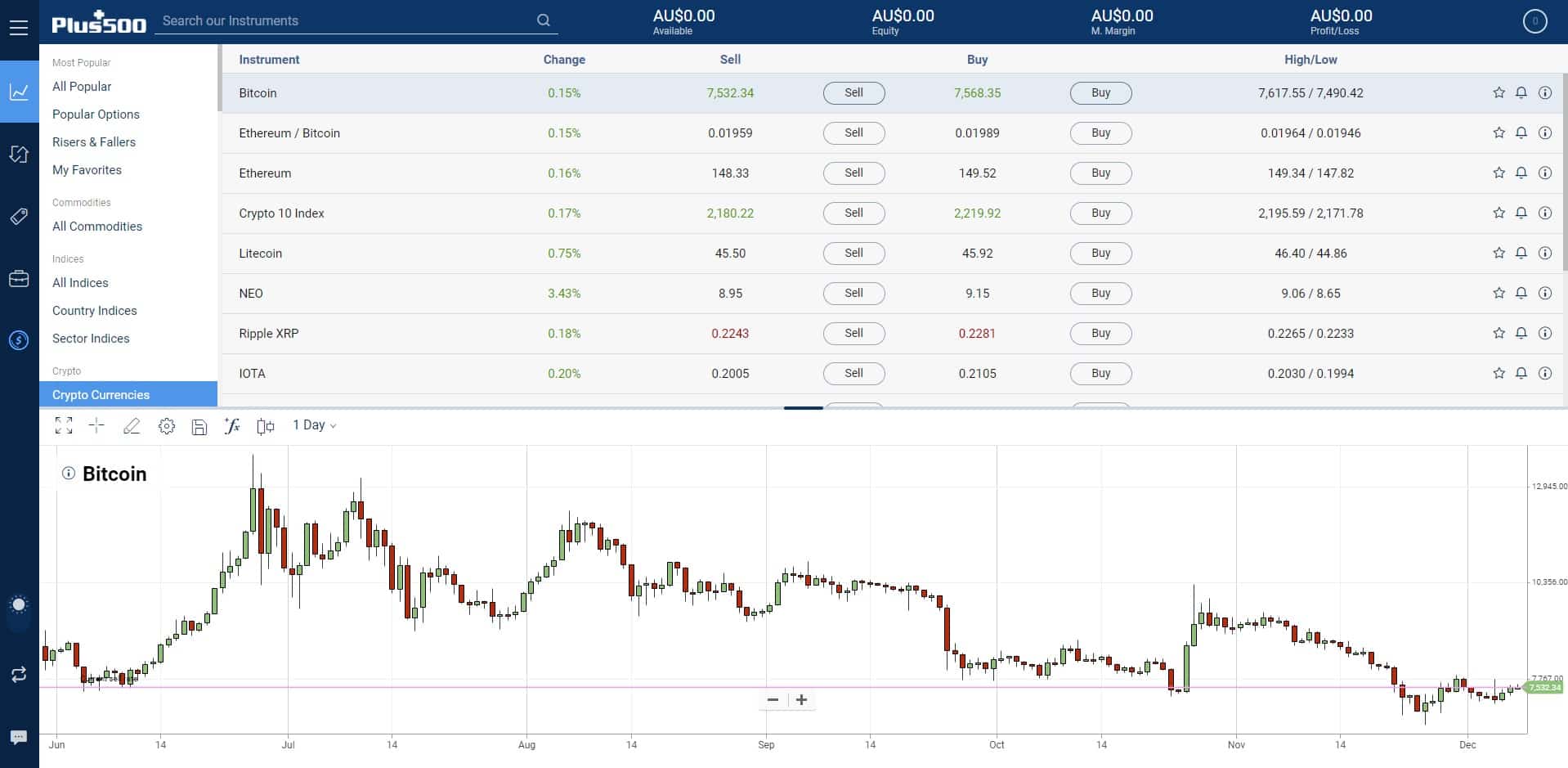The width and height of the screenshot is (1568, 768).
Task: Buy Bitcoin
Action: [1100, 93]
